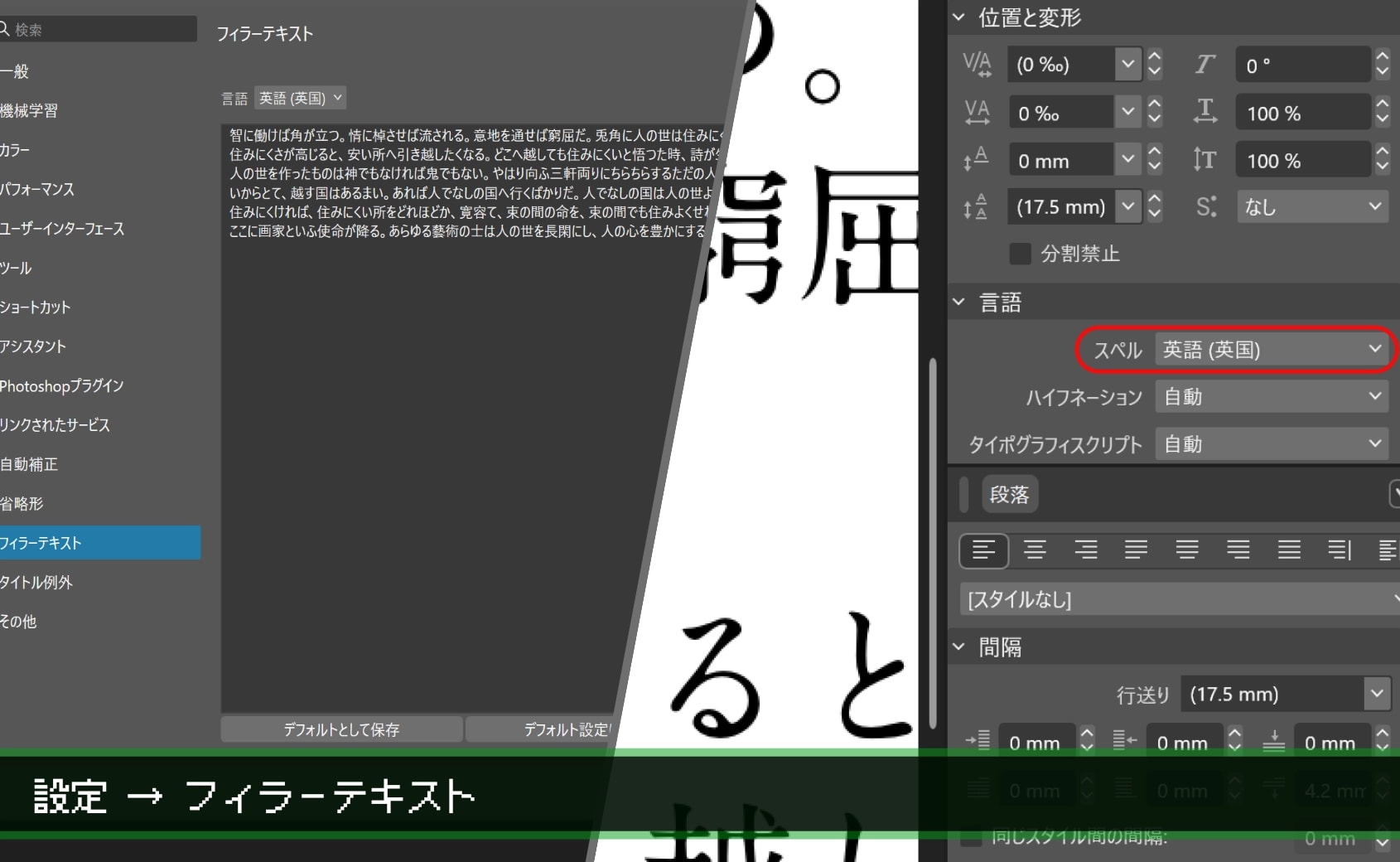This screenshot has width=1400, height=862.
Task: Click the space-before-paragraph icon in 間隔
Action: point(1273,740)
